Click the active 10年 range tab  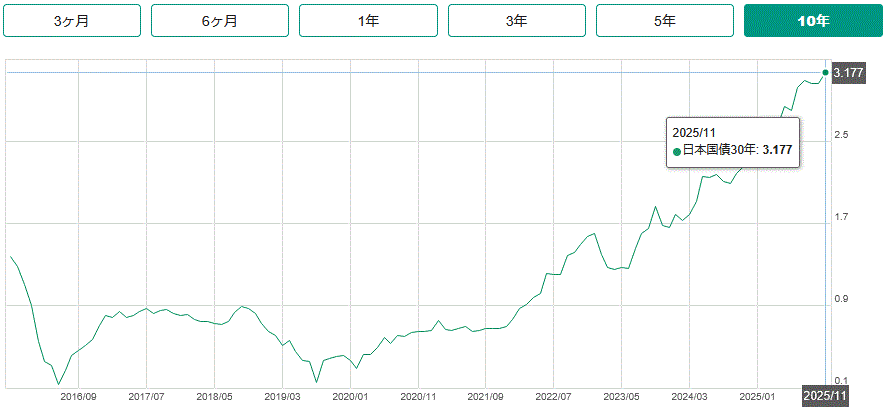tap(813, 21)
